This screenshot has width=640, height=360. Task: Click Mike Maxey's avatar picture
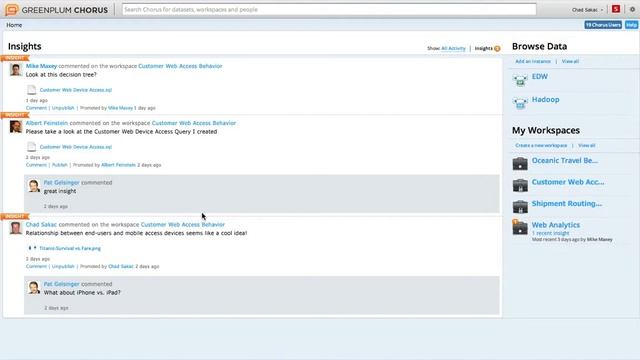tap(16, 69)
